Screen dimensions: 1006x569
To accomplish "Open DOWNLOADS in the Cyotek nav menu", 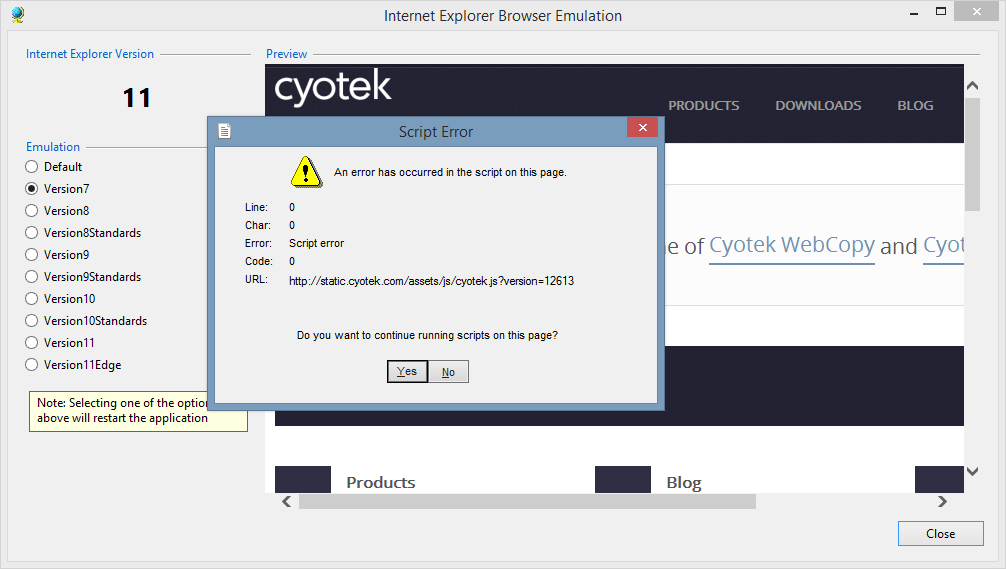I will (x=818, y=105).
